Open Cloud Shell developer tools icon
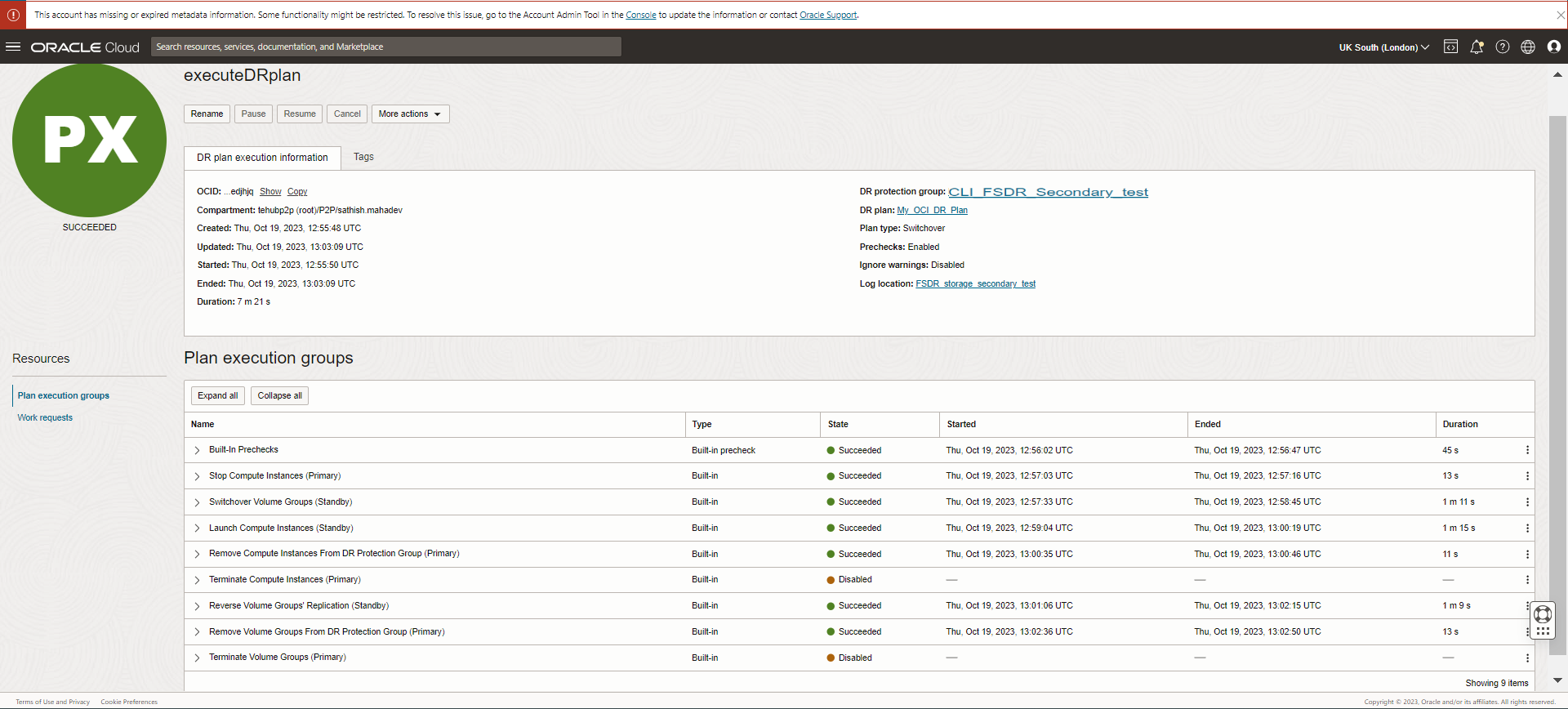This screenshot has height=709, width=1568. click(1450, 47)
